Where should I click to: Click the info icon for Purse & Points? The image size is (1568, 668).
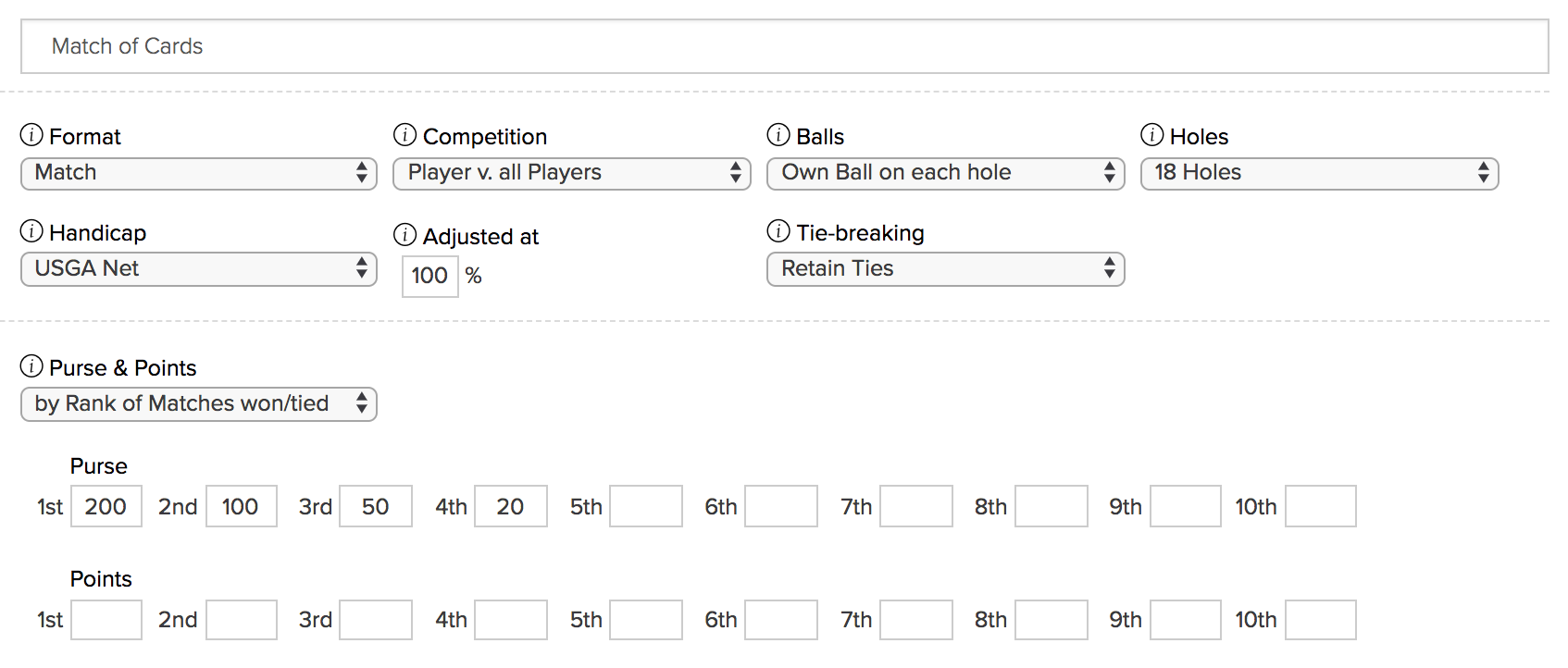(x=32, y=367)
